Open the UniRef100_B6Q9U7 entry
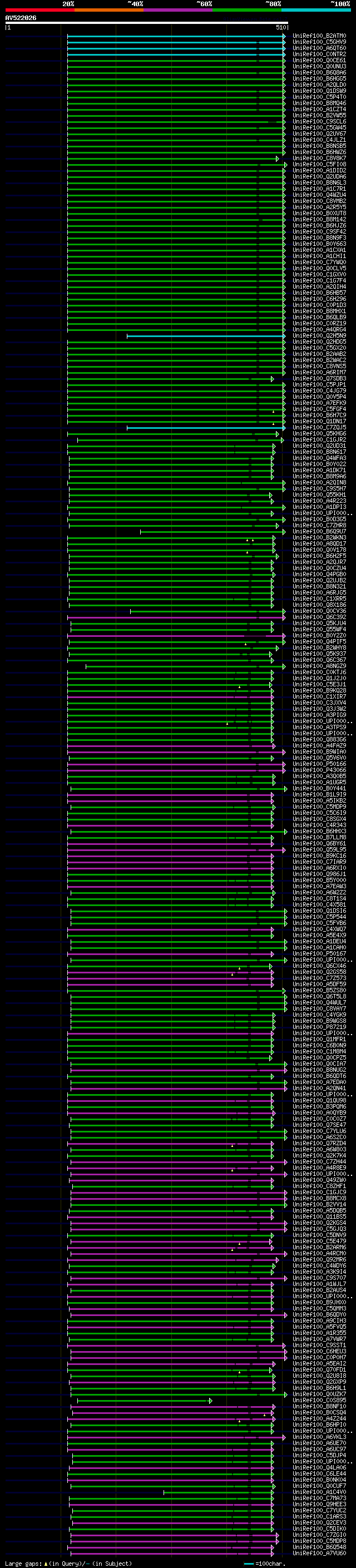Image resolution: width=356 pixels, height=1568 pixels. coord(319,531)
